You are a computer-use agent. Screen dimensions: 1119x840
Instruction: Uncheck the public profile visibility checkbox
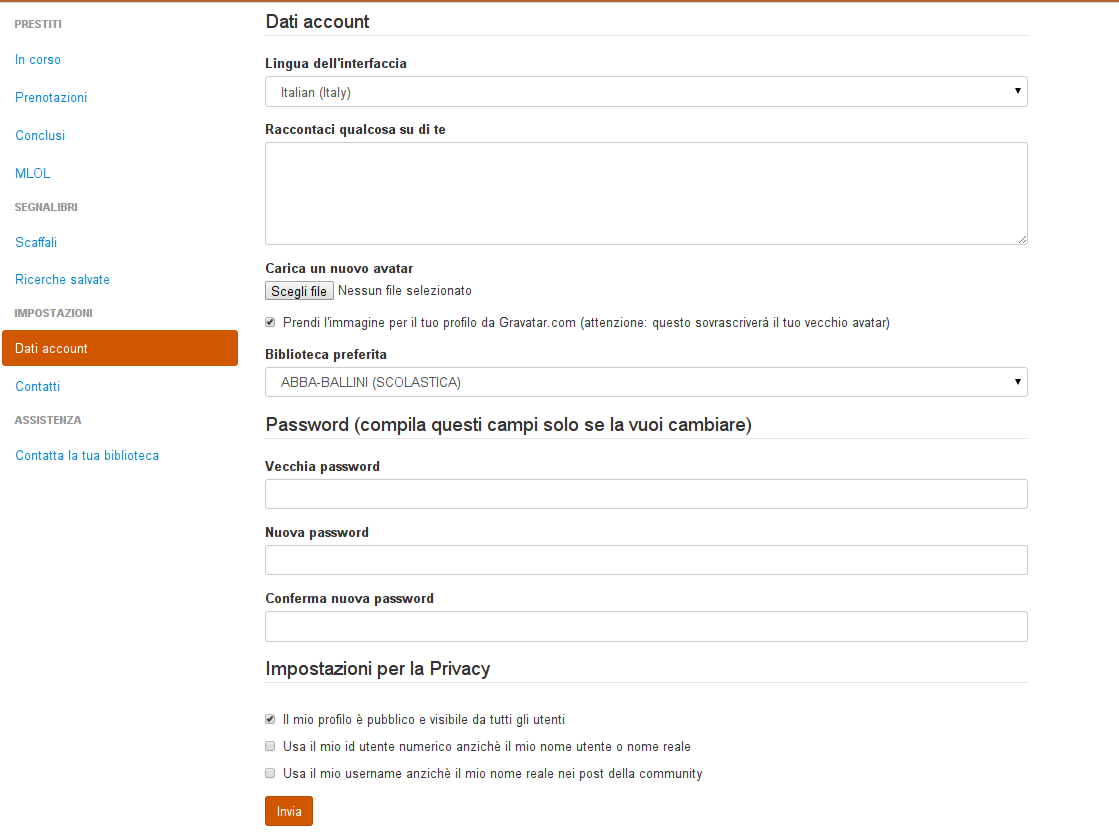click(270, 719)
